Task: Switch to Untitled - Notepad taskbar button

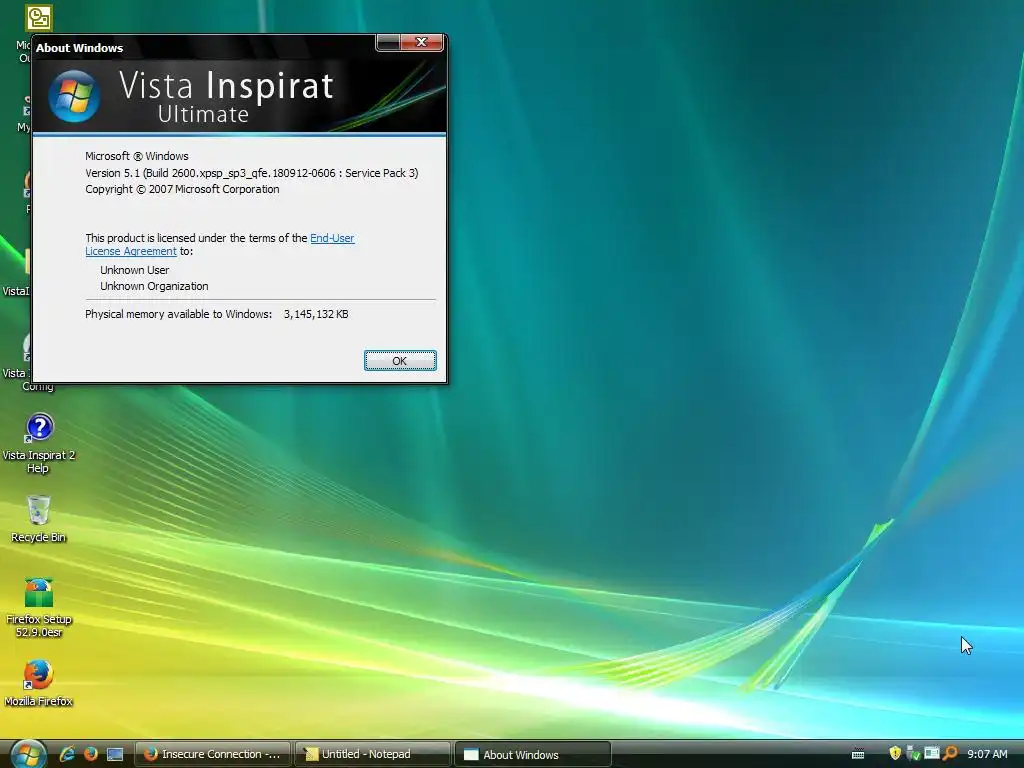Action: (x=372, y=754)
